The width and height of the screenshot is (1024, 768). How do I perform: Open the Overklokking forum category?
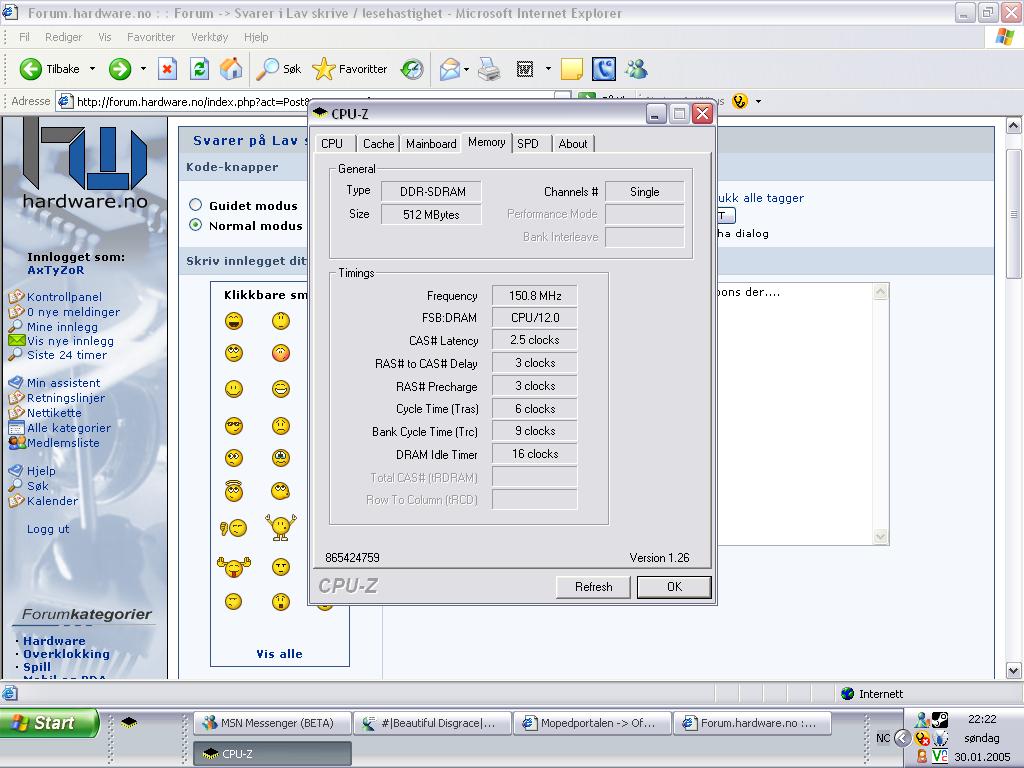click(x=66, y=654)
